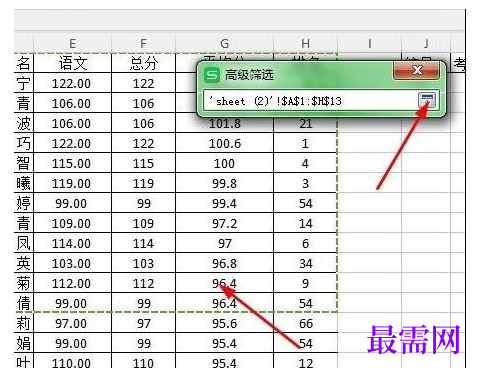Image resolution: width=479 pixels, height=371 pixels.
Task: Select cell 106.00 in the 波 row
Action: click(x=72, y=123)
